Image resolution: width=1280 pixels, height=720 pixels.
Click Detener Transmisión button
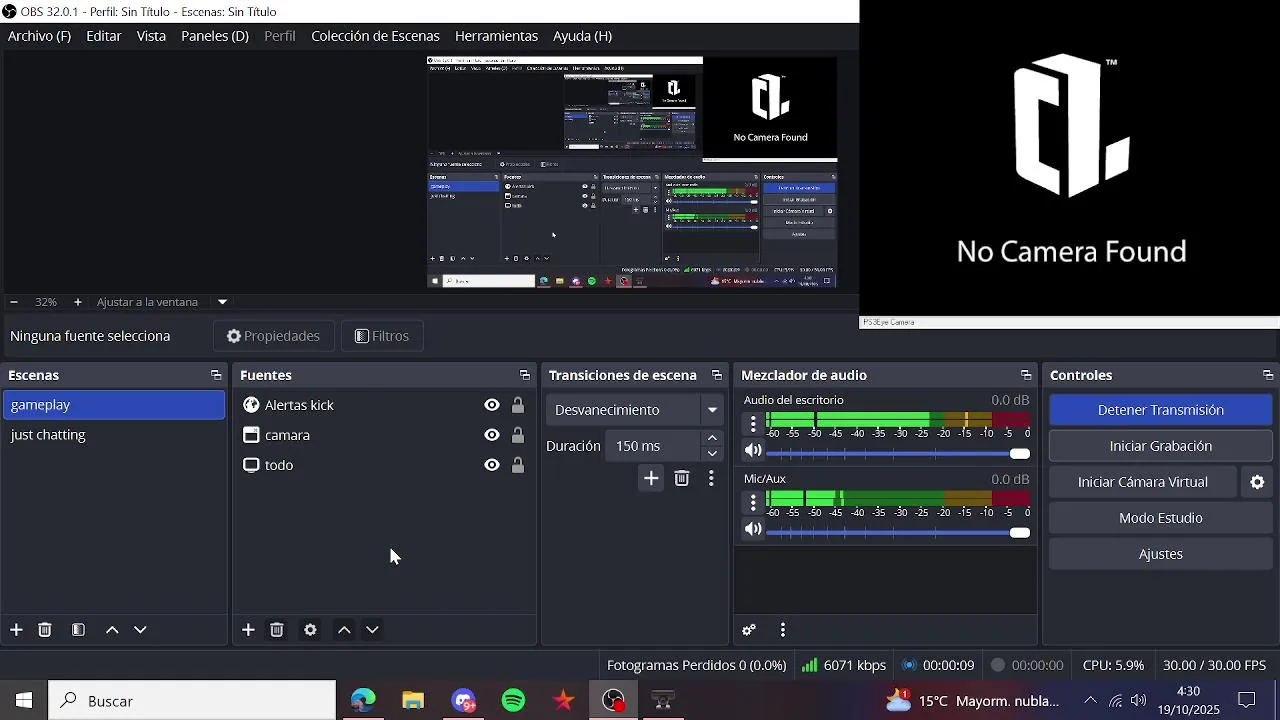click(1160, 410)
